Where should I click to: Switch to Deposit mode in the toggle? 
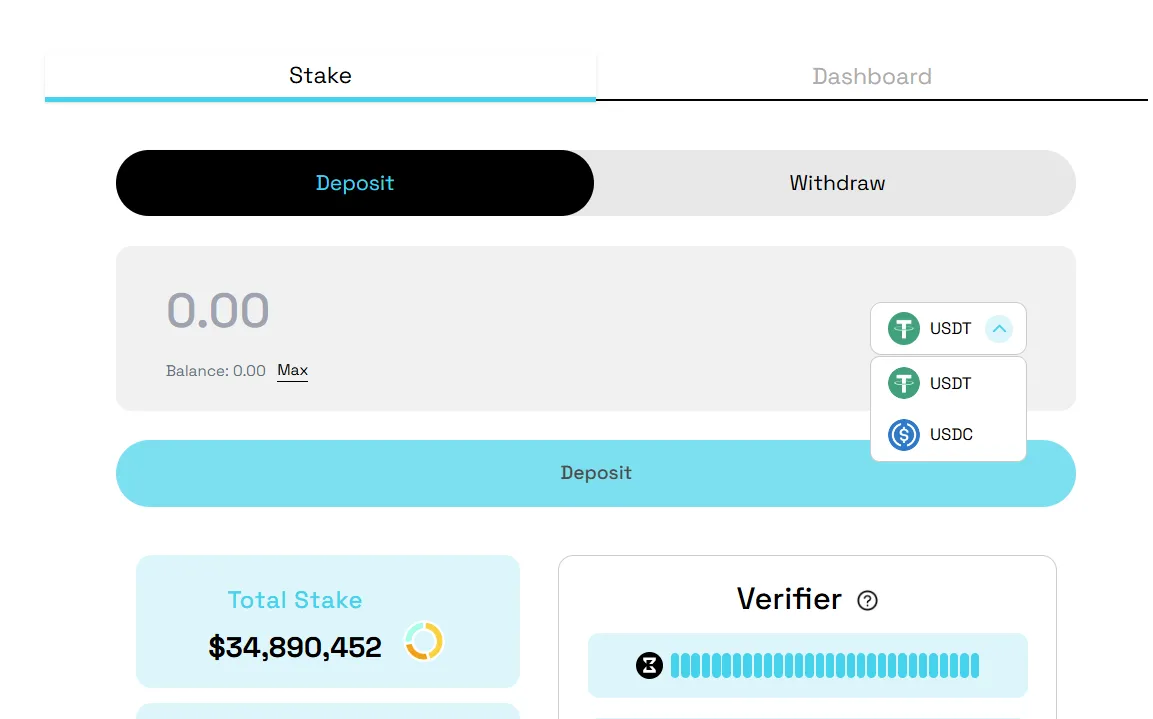355,183
